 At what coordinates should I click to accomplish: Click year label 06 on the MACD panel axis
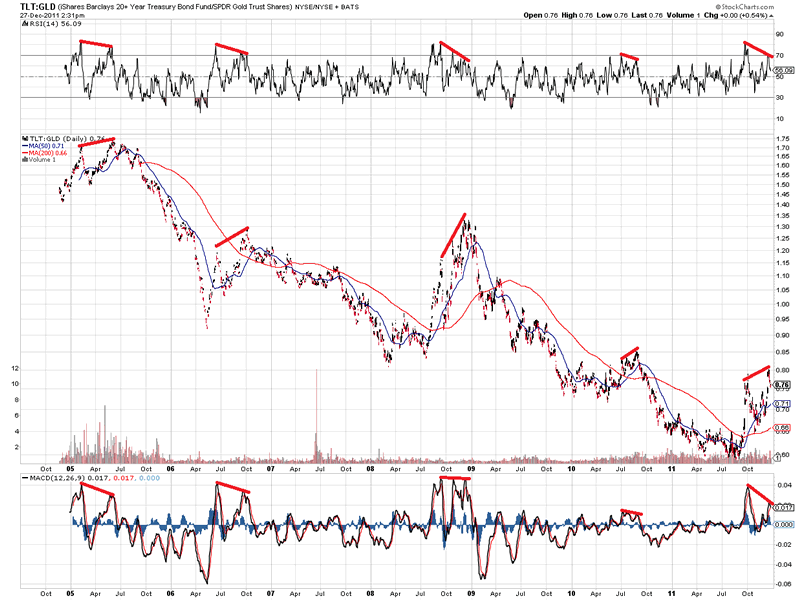[170, 593]
